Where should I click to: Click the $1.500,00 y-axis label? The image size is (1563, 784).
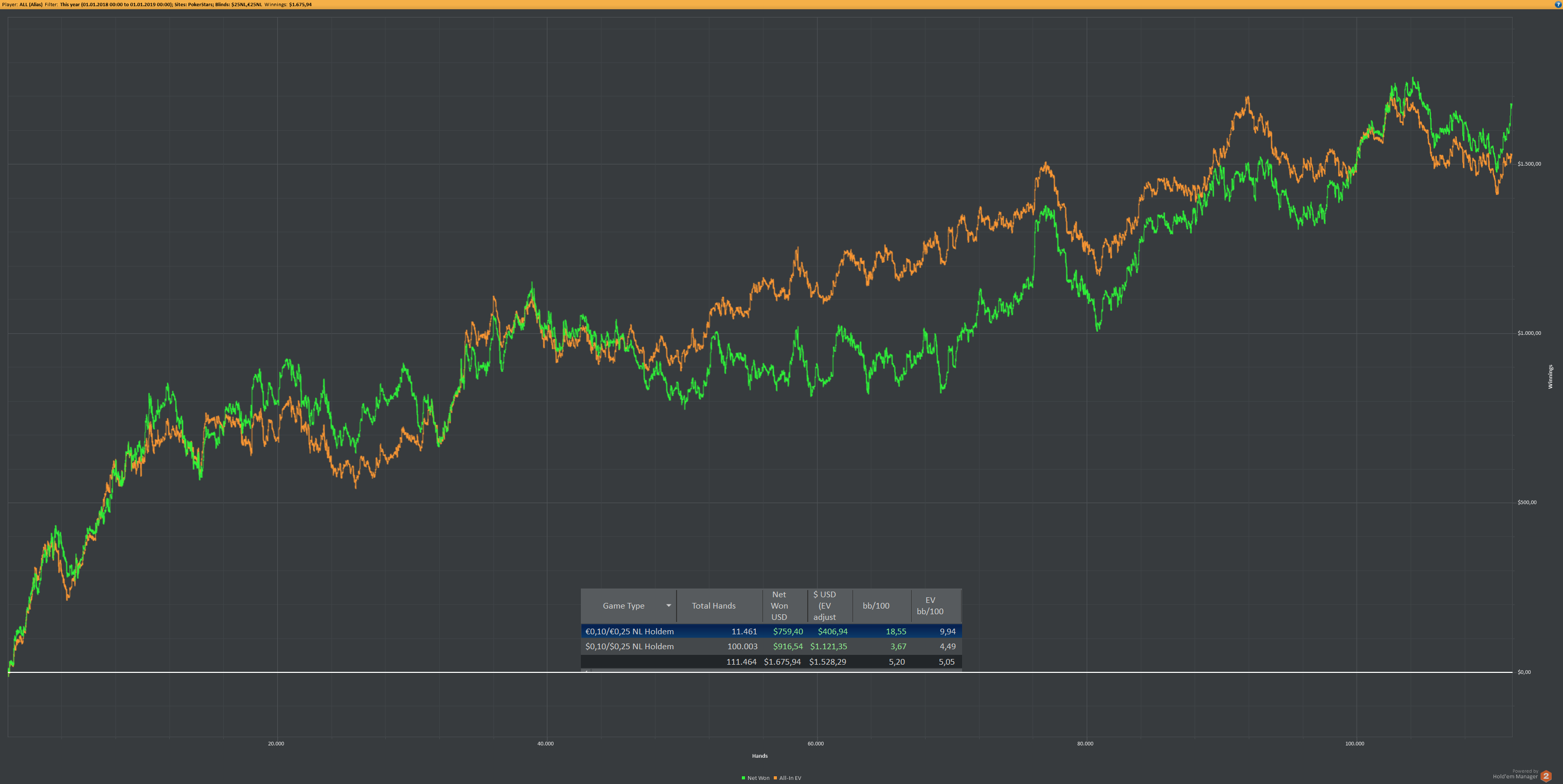tap(1529, 164)
